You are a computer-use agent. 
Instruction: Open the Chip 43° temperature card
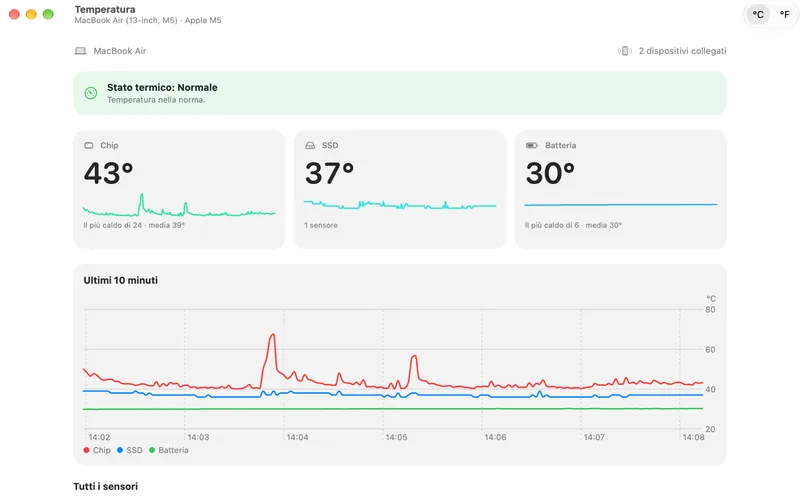(x=179, y=189)
